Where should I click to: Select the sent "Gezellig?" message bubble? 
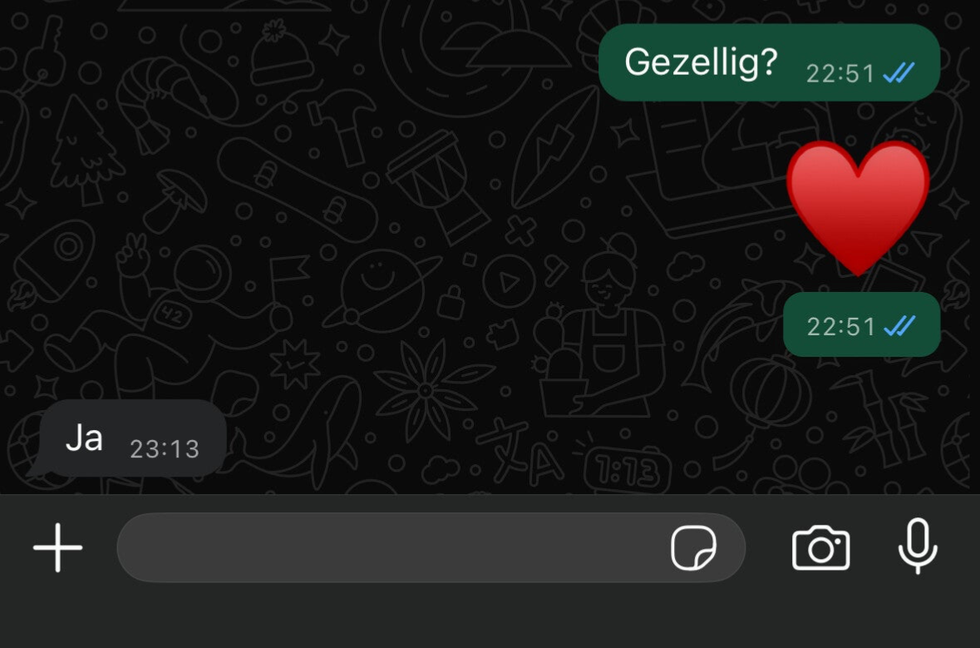pos(769,62)
